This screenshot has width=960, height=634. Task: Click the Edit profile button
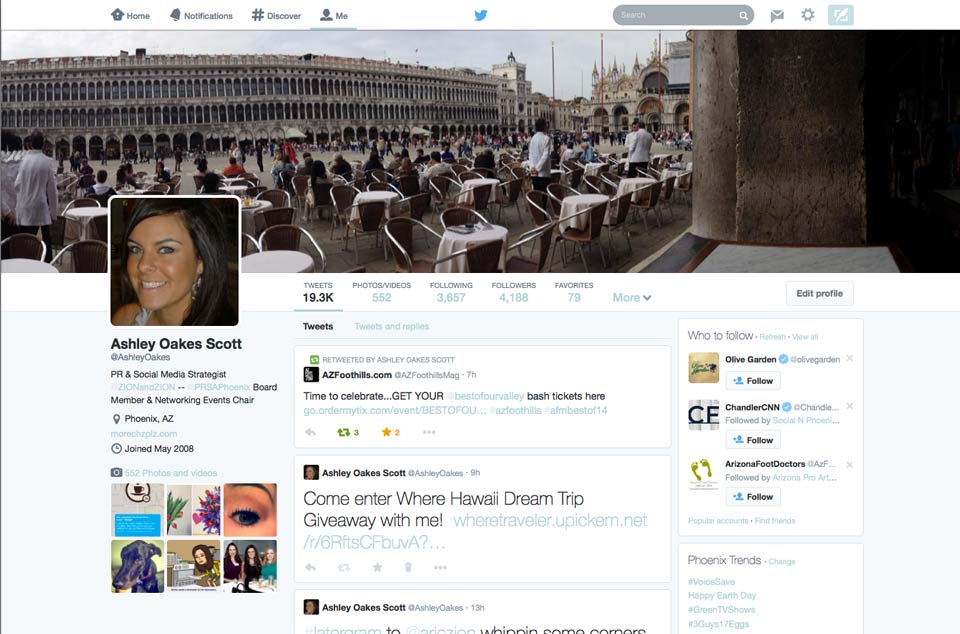(819, 294)
